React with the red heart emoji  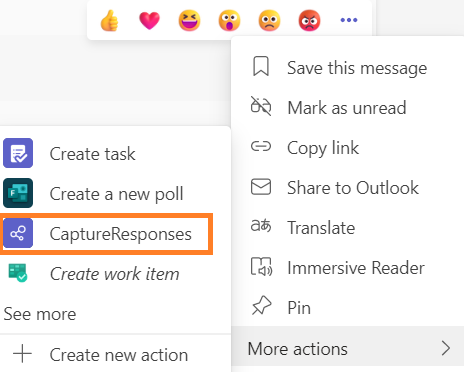[x=149, y=20]
